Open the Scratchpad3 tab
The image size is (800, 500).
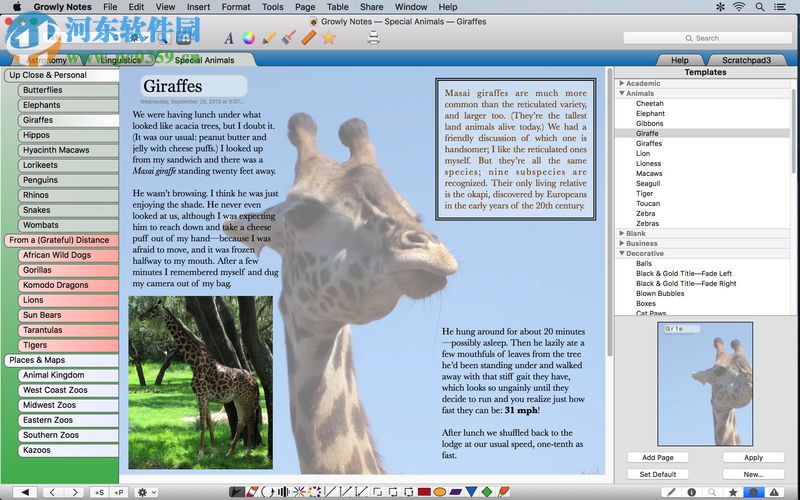click(746, 60)
